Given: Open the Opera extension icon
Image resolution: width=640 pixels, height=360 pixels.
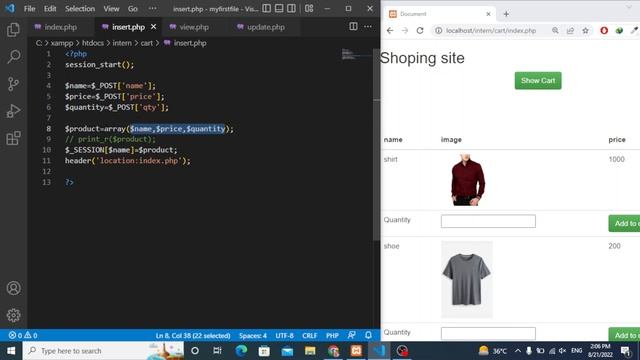Looking at the screenshot, I should [x=604, y=31].
